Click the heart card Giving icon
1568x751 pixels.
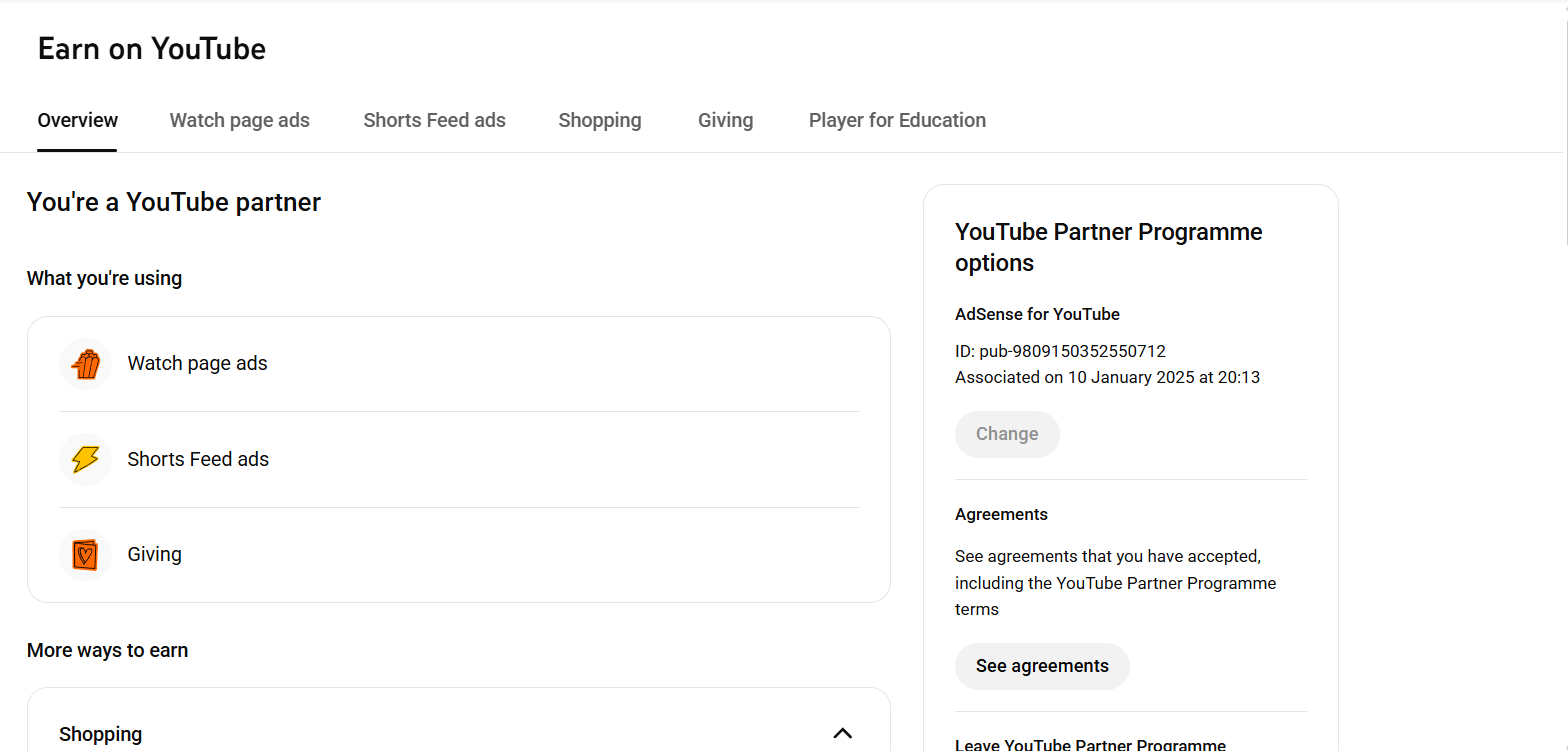click(x=86, y=555)
